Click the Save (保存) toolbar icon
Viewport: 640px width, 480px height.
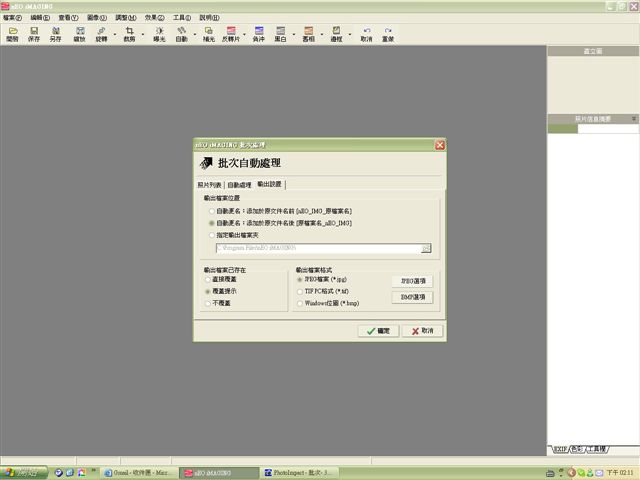coord(34,34)
